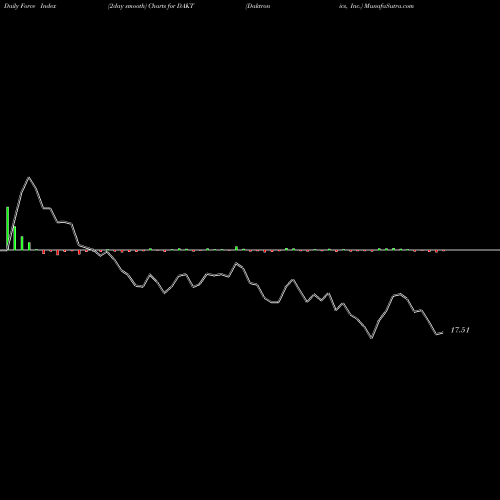Click the peak of the force index line

29,178
